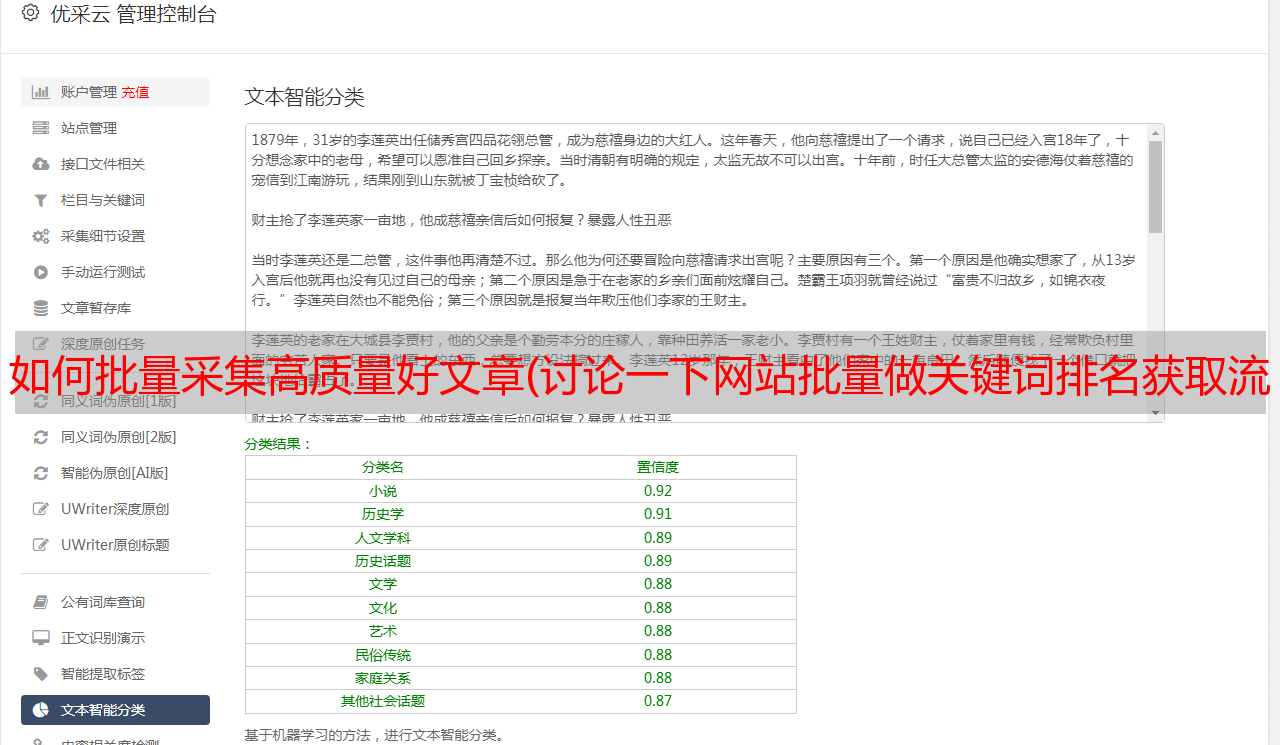
Task: Click the refresh icon for 同义词伪原创[2版]
Action: click(x=41, y=437)
